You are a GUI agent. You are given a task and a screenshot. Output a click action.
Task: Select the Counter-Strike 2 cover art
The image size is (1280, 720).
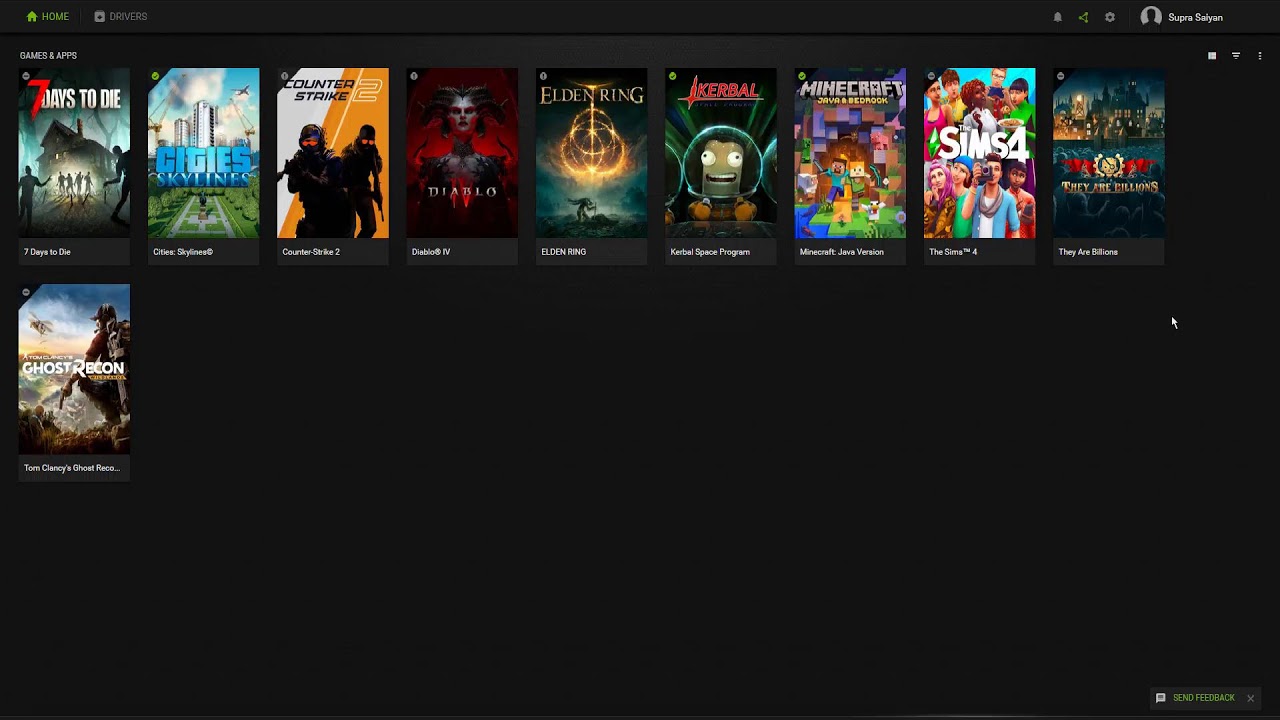[333, 153]
